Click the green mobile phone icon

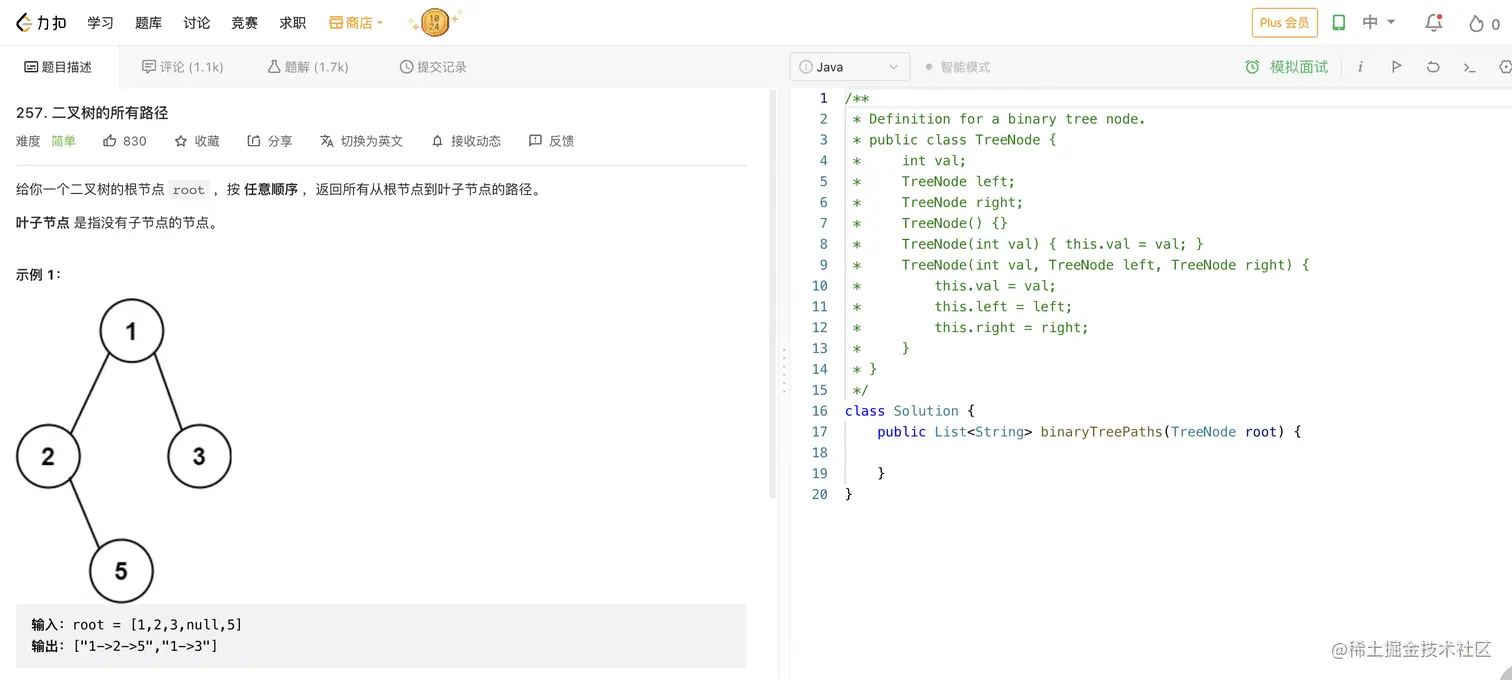tap(1339, 22)
